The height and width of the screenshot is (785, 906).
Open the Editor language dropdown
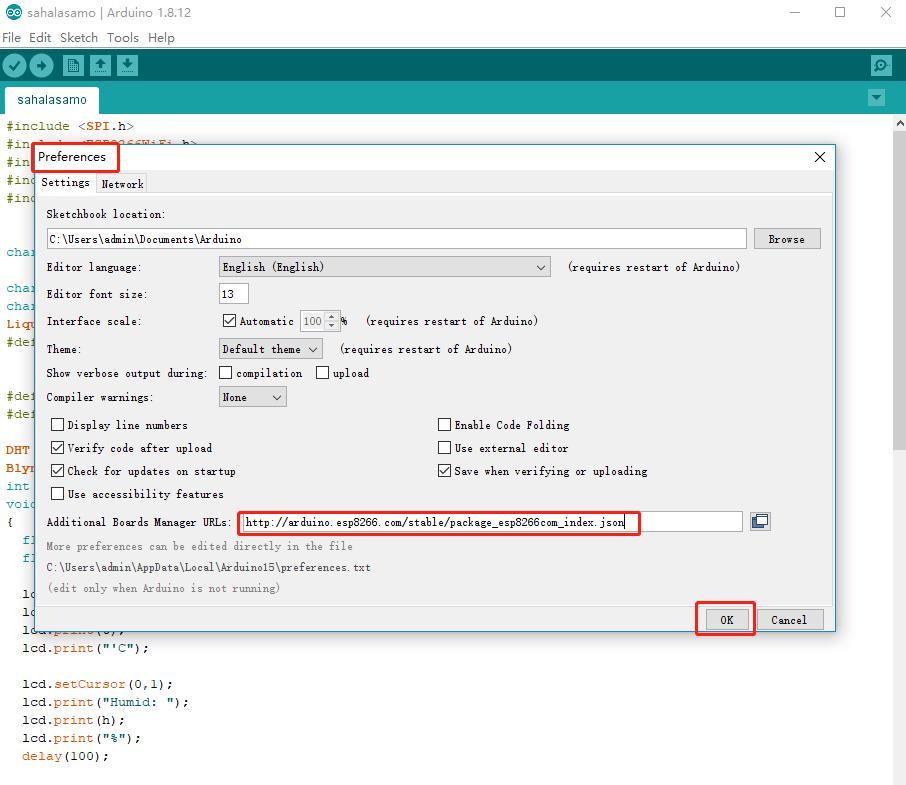pos(385,267)
